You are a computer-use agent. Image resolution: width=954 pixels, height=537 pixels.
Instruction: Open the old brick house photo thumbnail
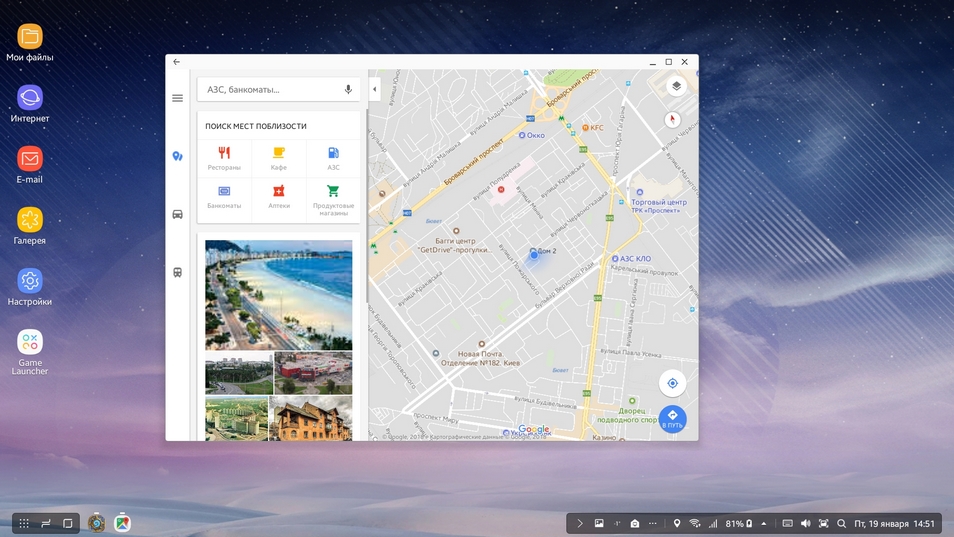[x=311, y=418]
